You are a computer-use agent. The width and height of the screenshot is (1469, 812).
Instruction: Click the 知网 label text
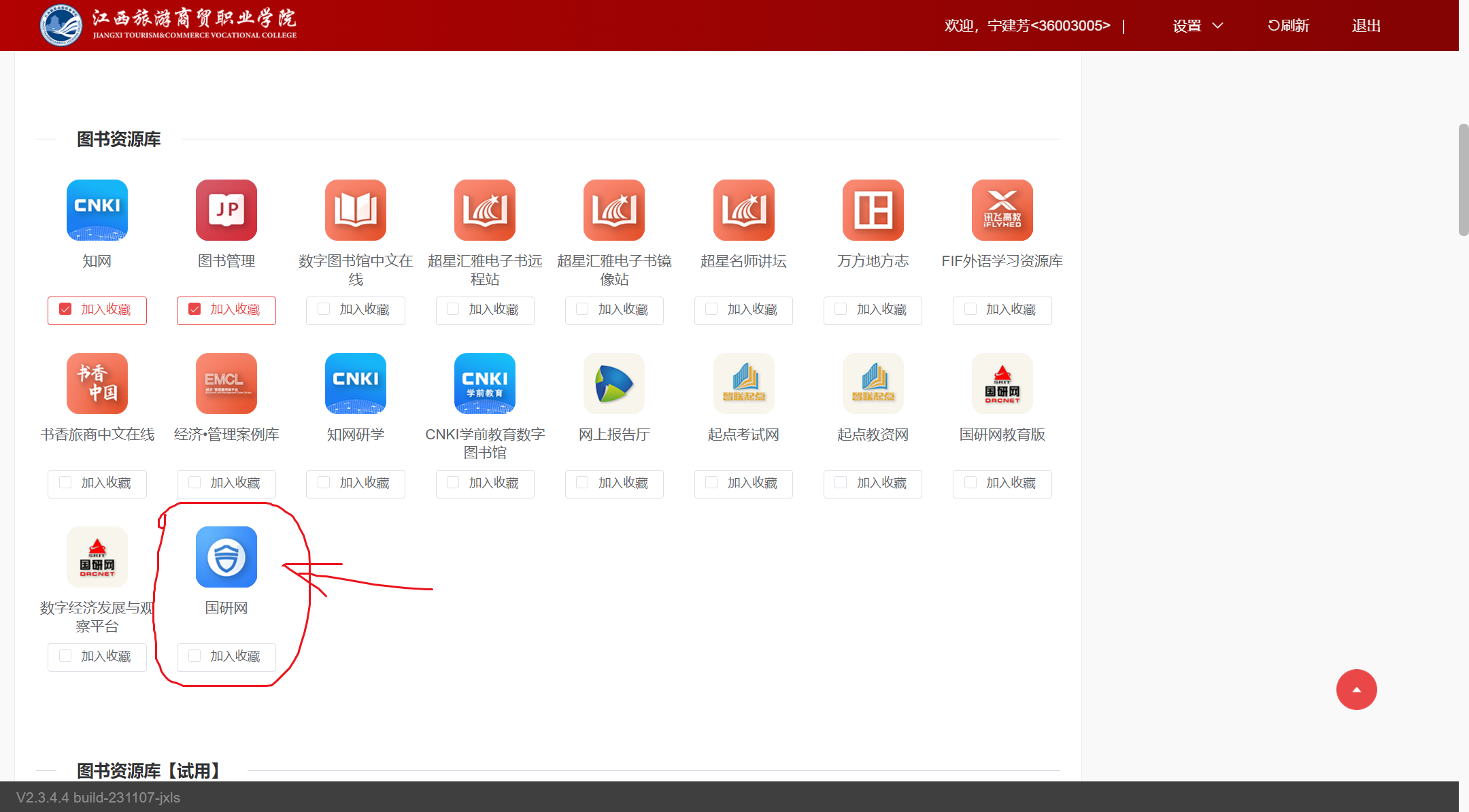click(97, 261)
